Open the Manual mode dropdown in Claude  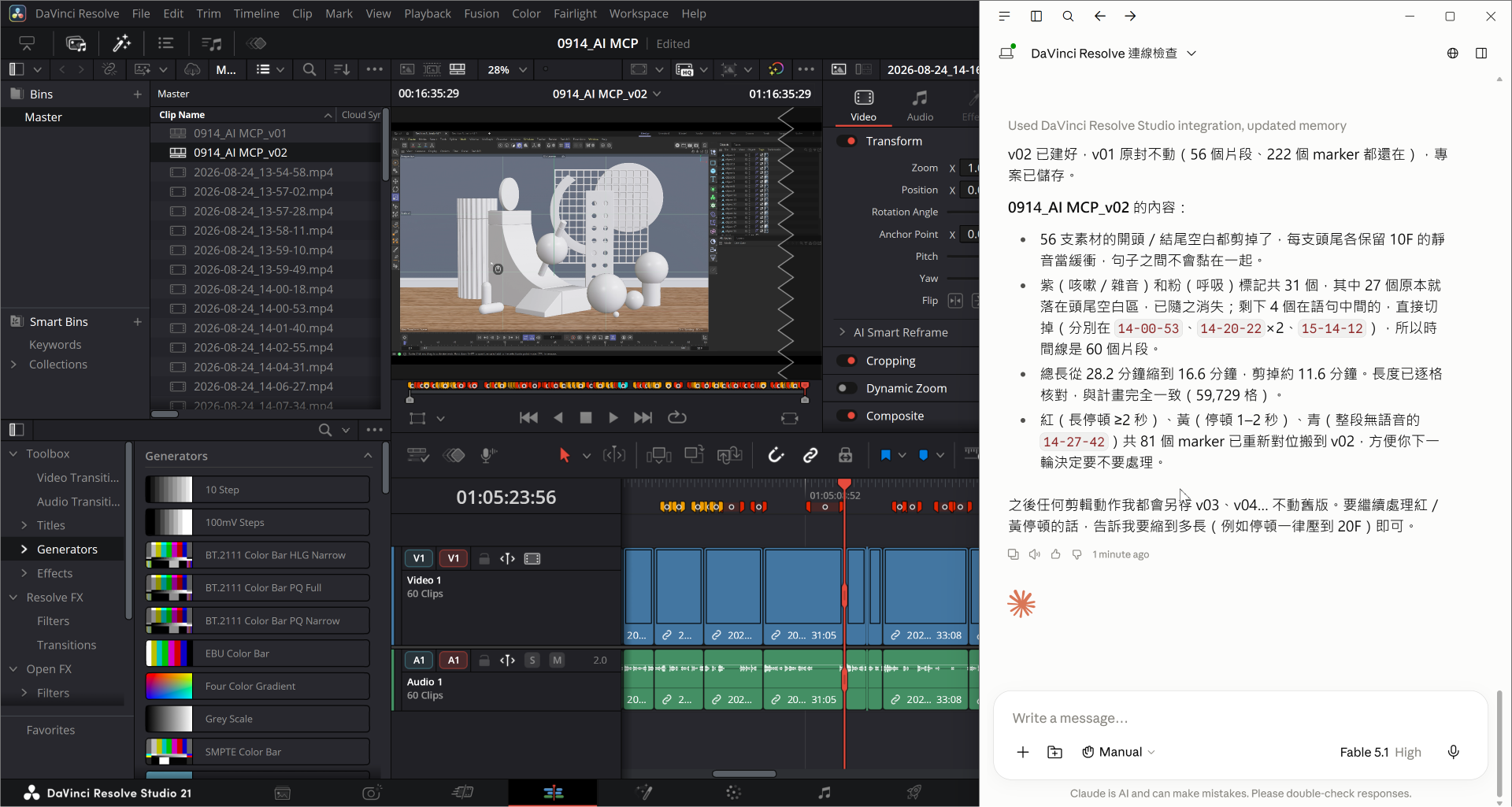point(1118,752)
